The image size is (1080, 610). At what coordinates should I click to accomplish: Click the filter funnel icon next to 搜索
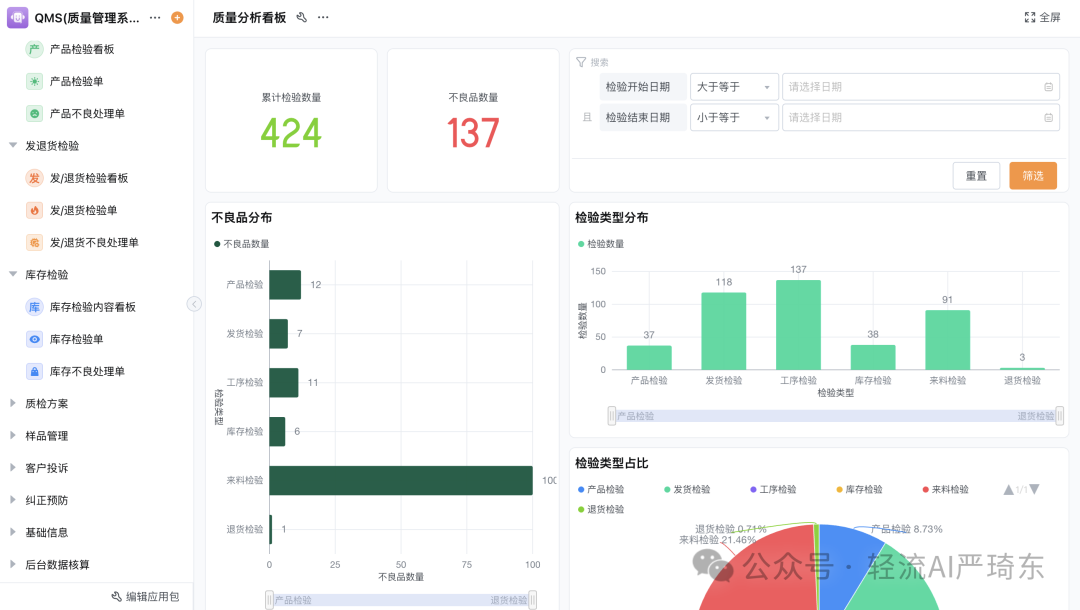(580, 61)
